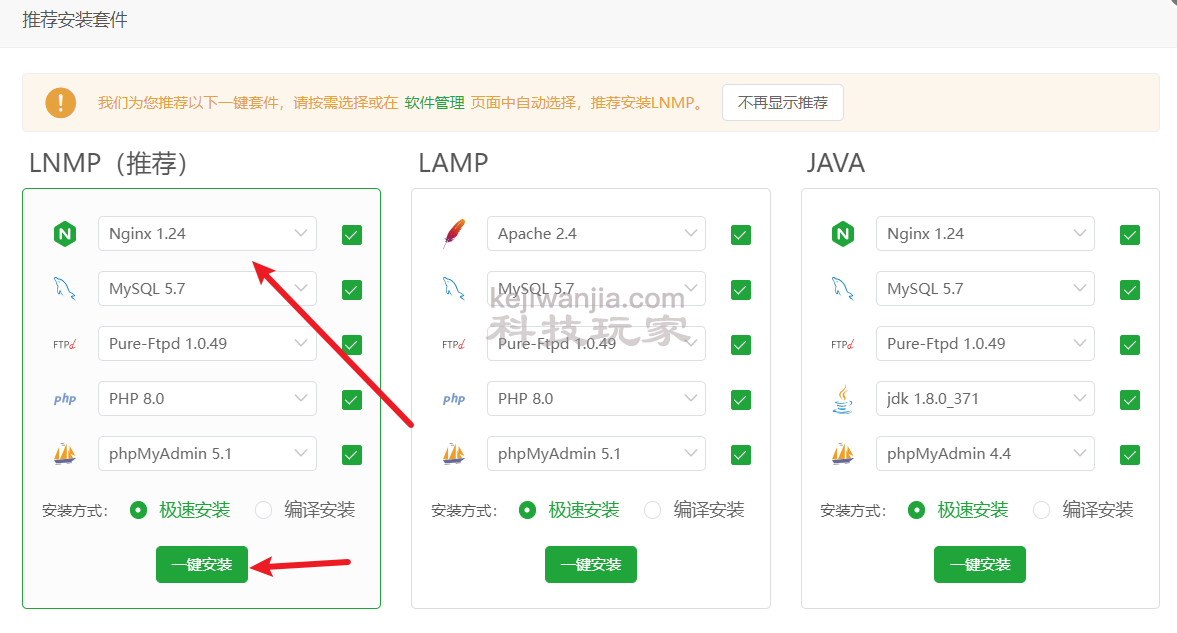Open MySQL 5.7 version dropdown in JAVA
Image resolution: width=1177 pixels, height=633 pixels.
(985, 288)
